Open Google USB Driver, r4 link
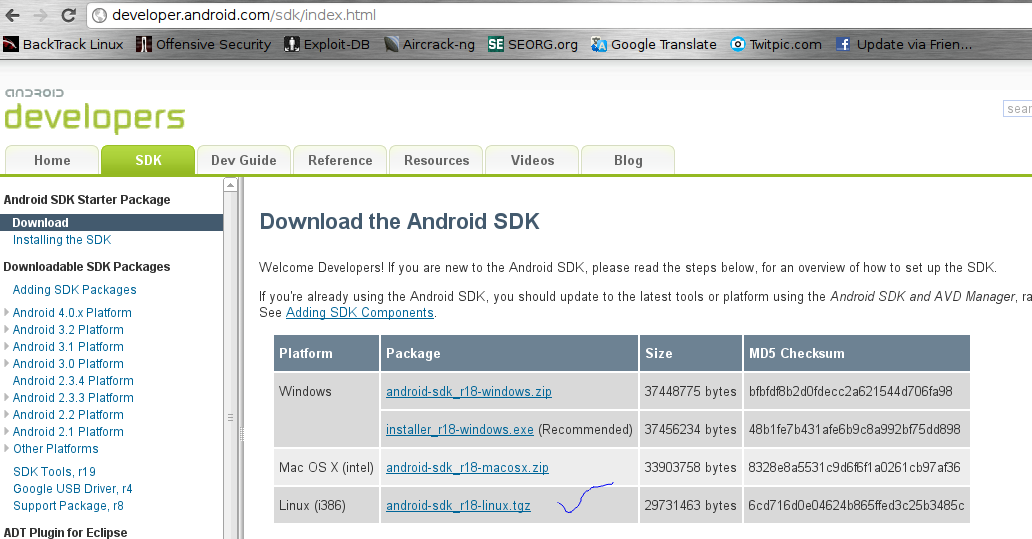The width and height of the screenshot is (1032, 539). pyautogui.click(x=72, y=488)
